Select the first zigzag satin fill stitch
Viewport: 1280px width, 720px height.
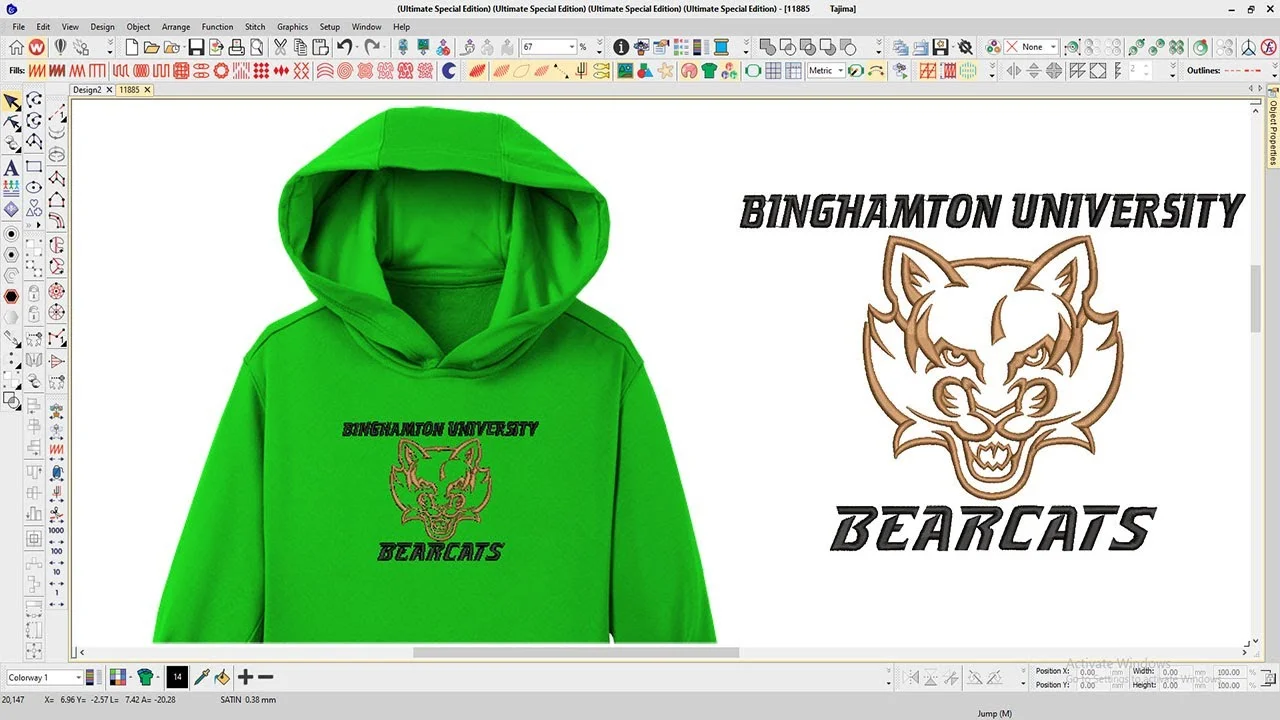(36, 71)
